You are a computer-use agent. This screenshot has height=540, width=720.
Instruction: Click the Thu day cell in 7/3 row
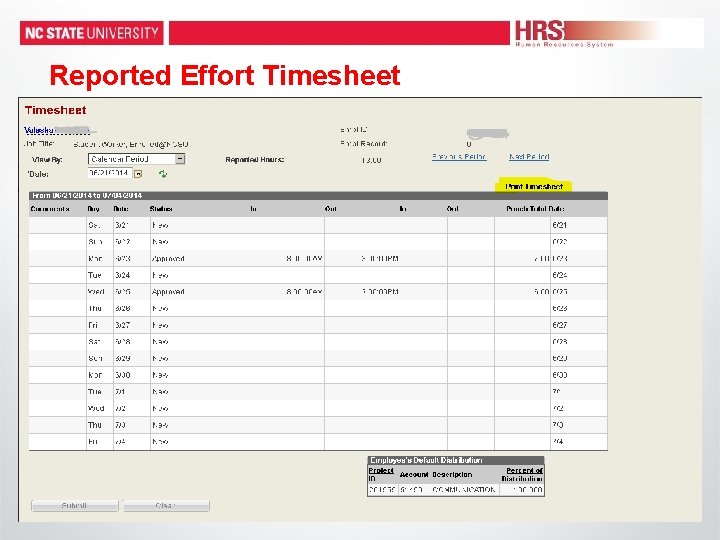pyautogui.click(x=95, y=425)
